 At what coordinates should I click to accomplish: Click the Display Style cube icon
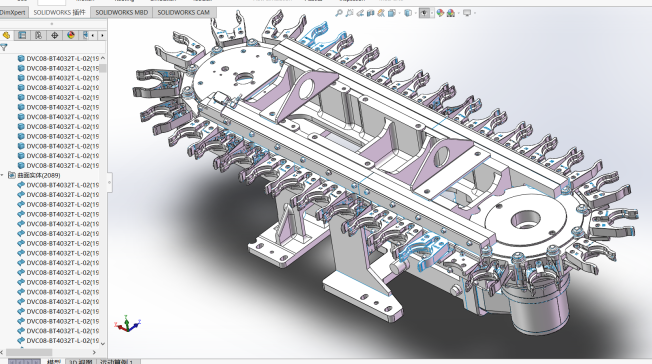(x=408, y=13)
